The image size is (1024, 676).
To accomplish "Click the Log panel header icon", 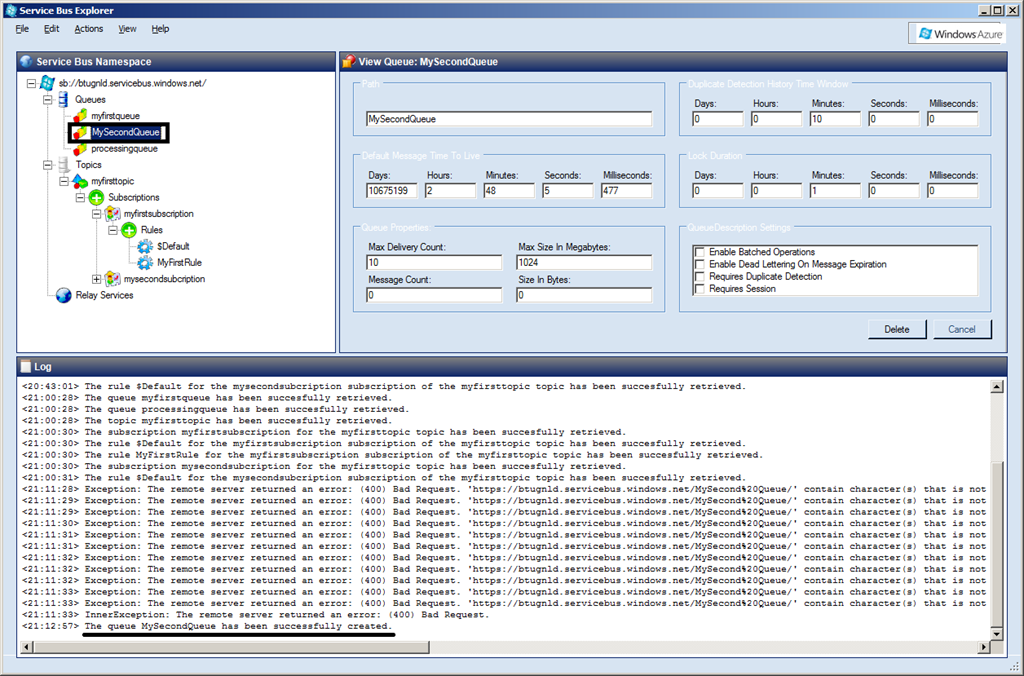I will point(25,366).
